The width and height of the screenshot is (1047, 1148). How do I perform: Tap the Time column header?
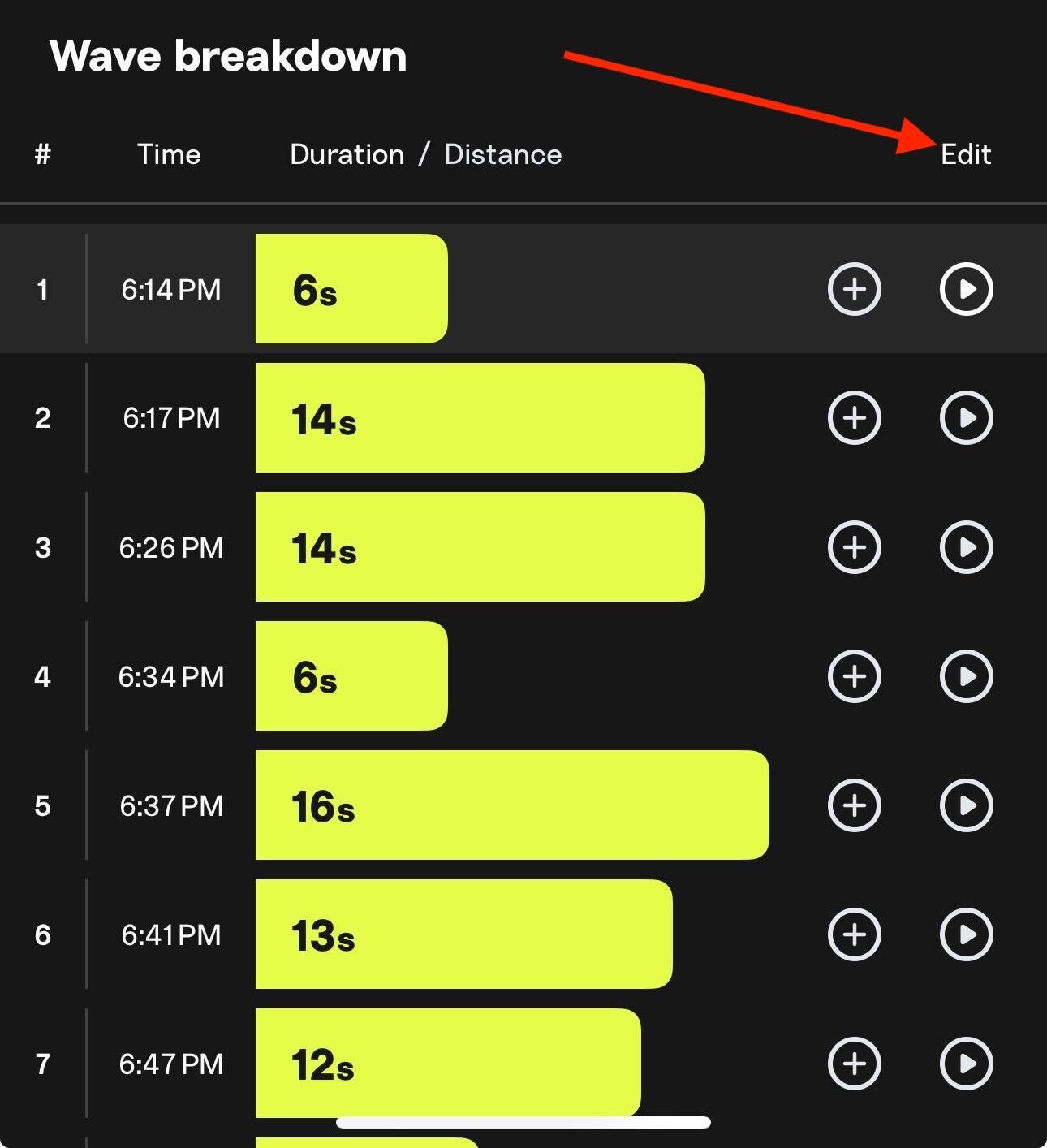(169, 154)
